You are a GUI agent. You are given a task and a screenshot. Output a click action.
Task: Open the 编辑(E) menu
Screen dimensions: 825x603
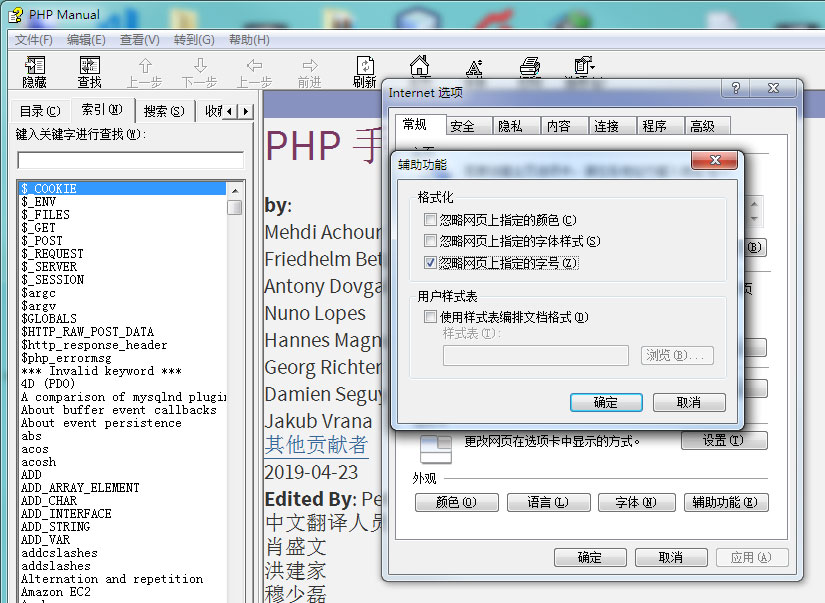tap(86, 40)
